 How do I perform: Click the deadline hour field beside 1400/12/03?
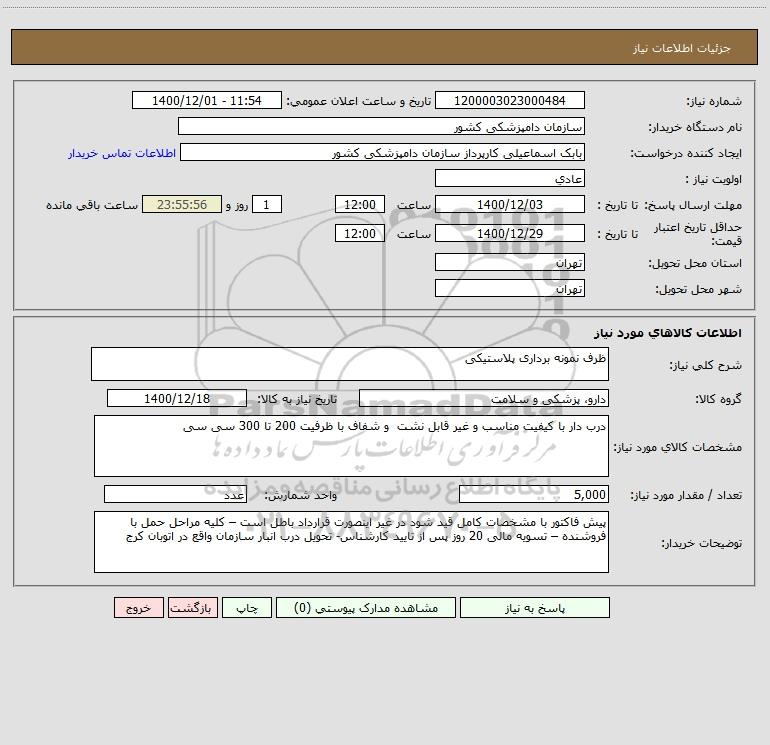(x=359, y=204)
